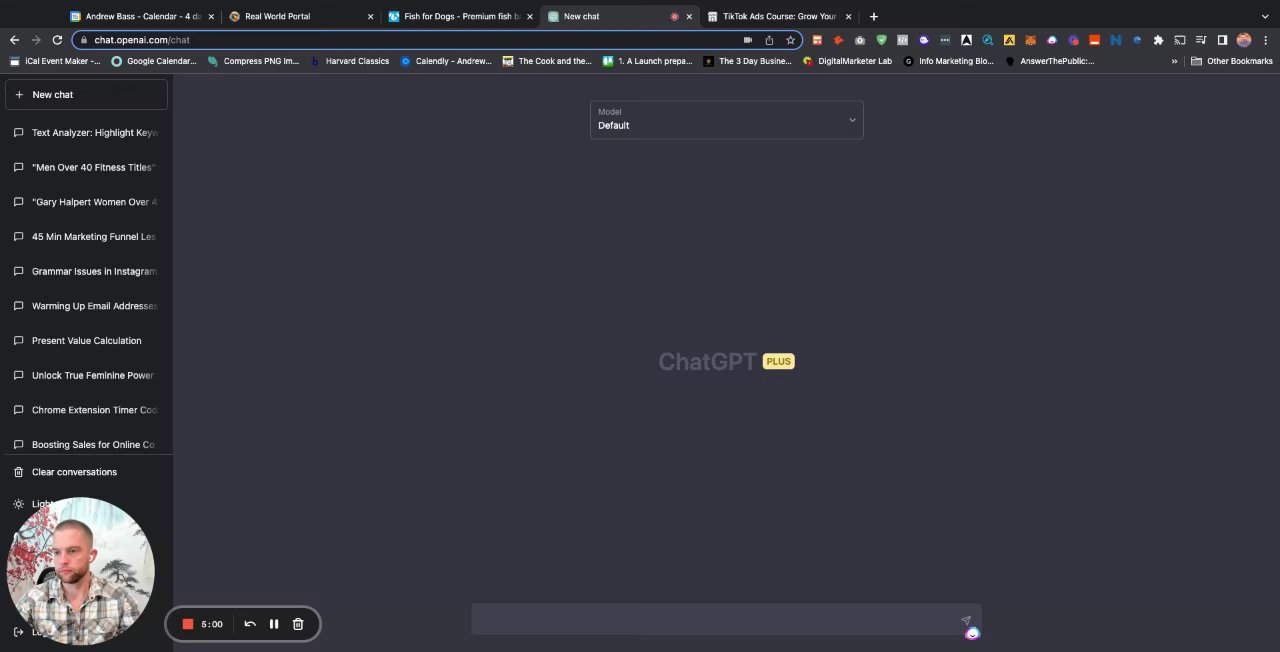The height and width of the screenshot is (652, 1280).
Task: Open '45 Min Marketing Funnel Les' conversation
Action: (x=86, y=237)
